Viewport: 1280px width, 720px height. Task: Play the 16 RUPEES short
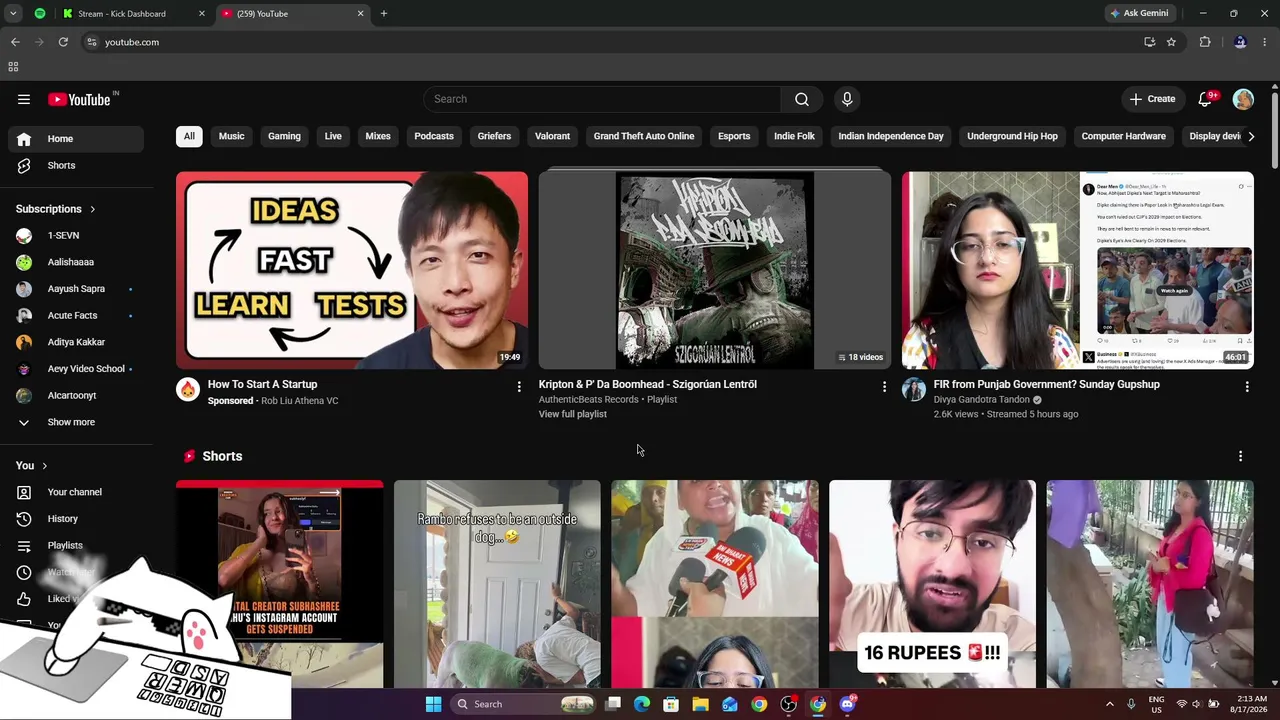pos(932,584)
